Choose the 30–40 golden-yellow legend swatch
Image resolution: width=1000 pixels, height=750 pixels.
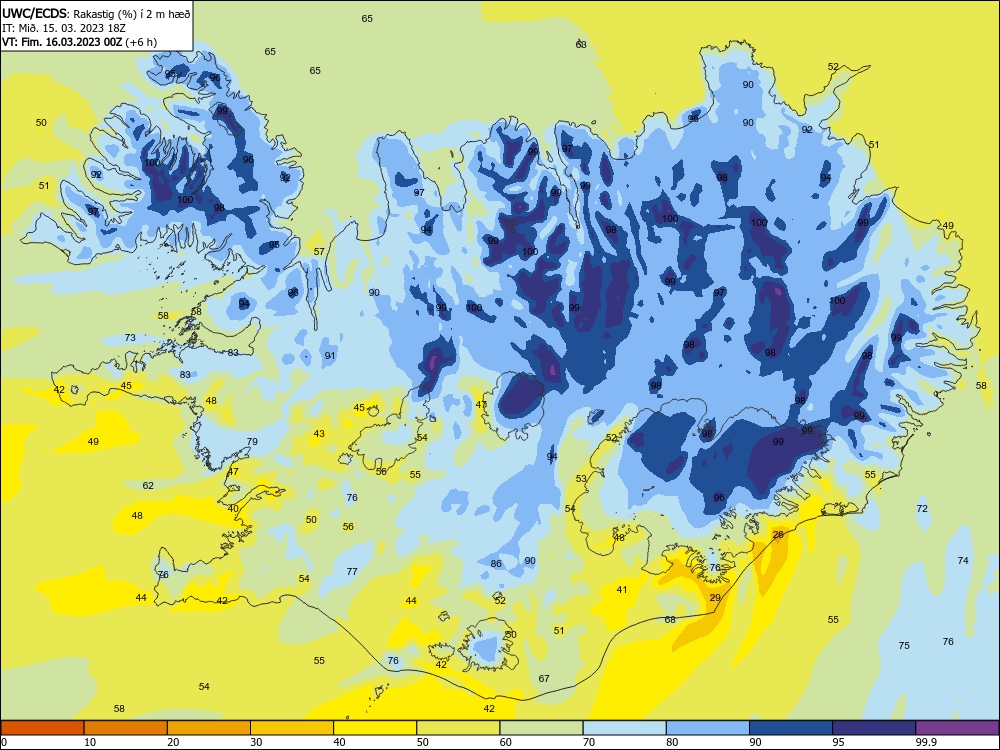pyautogui.click(x=292, y=728)
